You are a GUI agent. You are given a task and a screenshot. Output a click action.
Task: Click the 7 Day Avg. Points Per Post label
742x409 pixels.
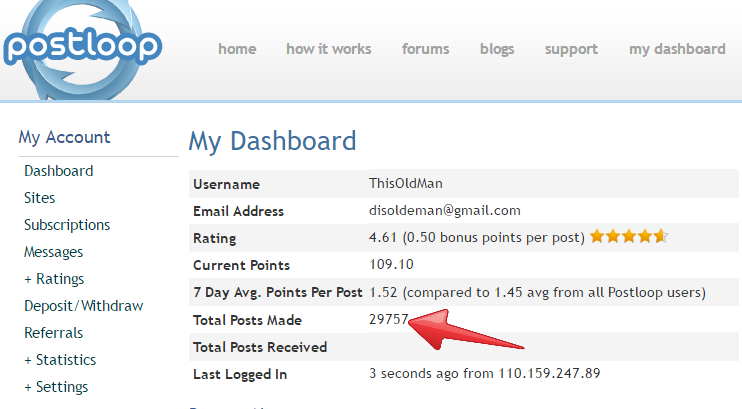point(278,293)
